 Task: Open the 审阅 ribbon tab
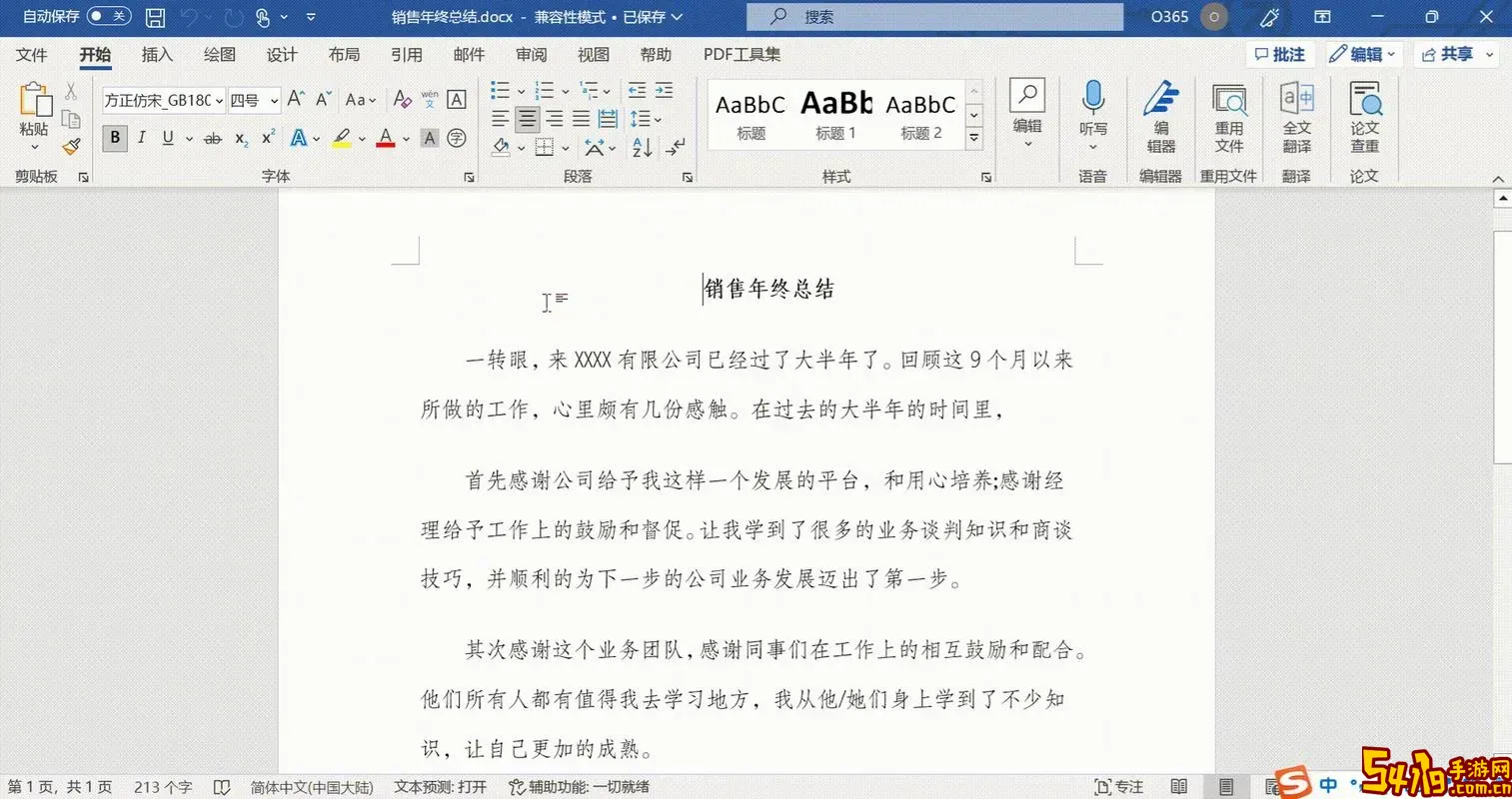(x=532, y=55)
